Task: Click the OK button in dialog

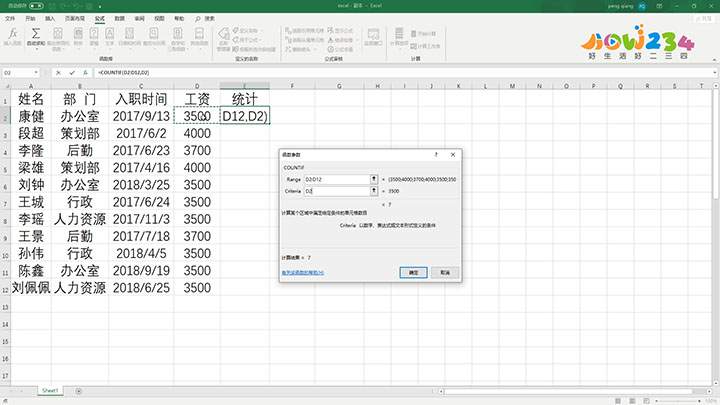Action: [x=413, y=272]
